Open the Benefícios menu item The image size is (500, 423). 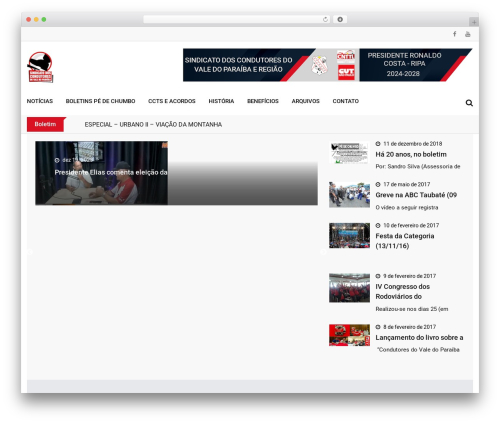coord(263,101)
